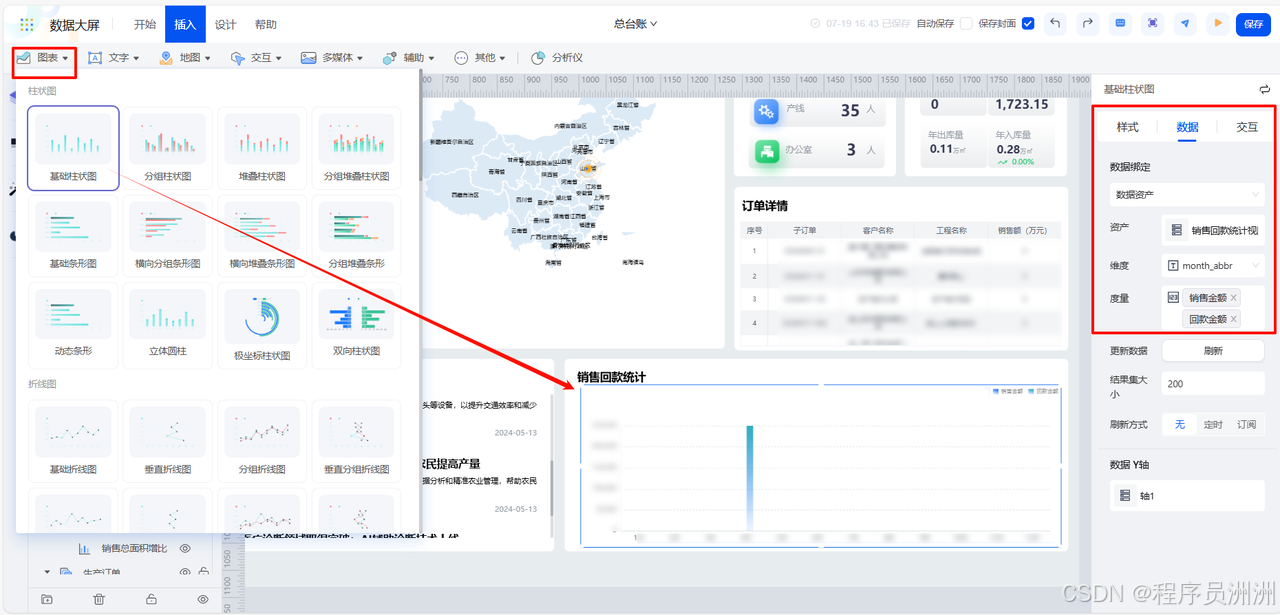Open the 分析仪 analyzer tool
Screen dimensions: 1280x615
coord(557,58)
